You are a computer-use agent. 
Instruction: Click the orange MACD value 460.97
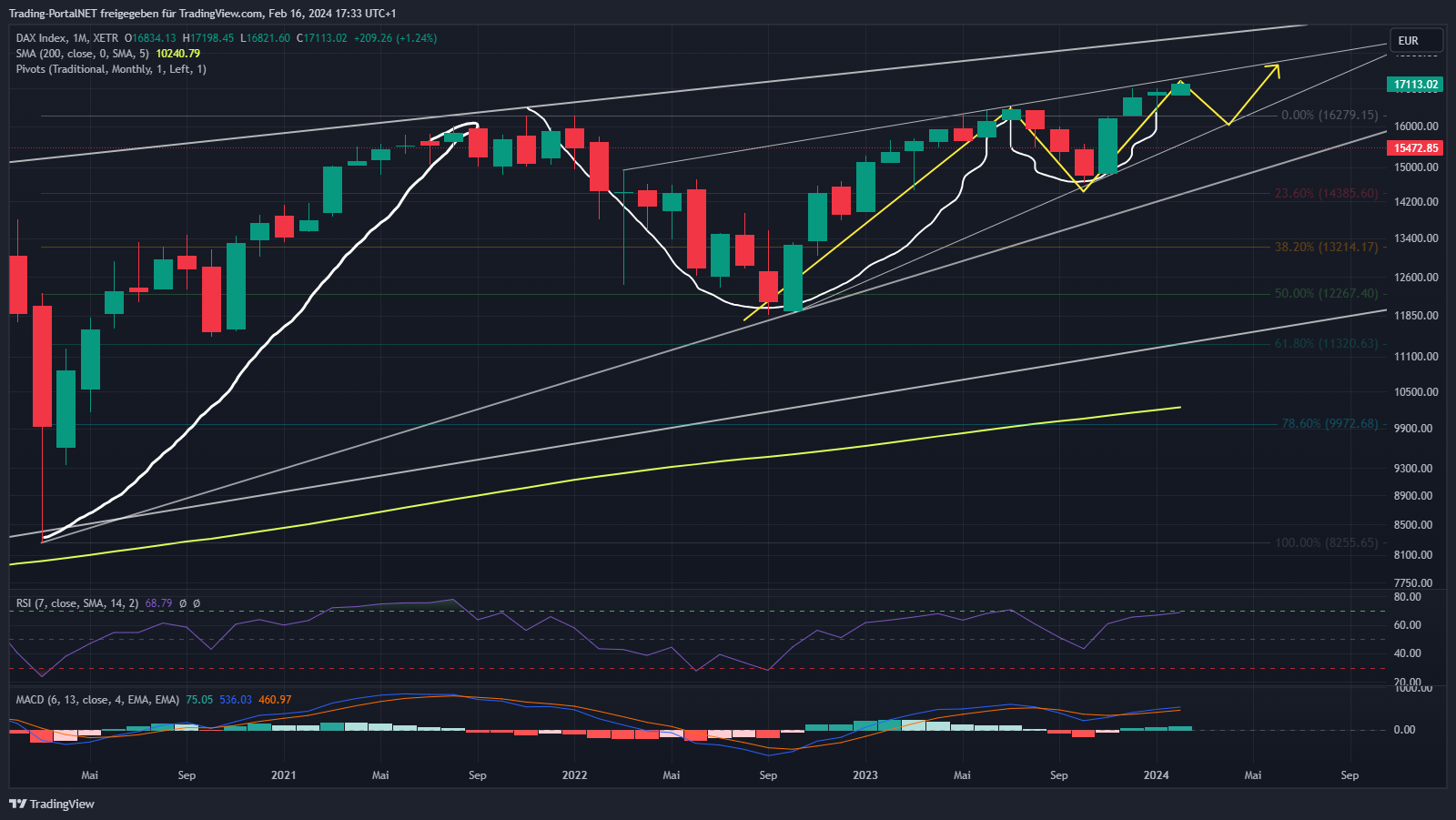[275, 700]
